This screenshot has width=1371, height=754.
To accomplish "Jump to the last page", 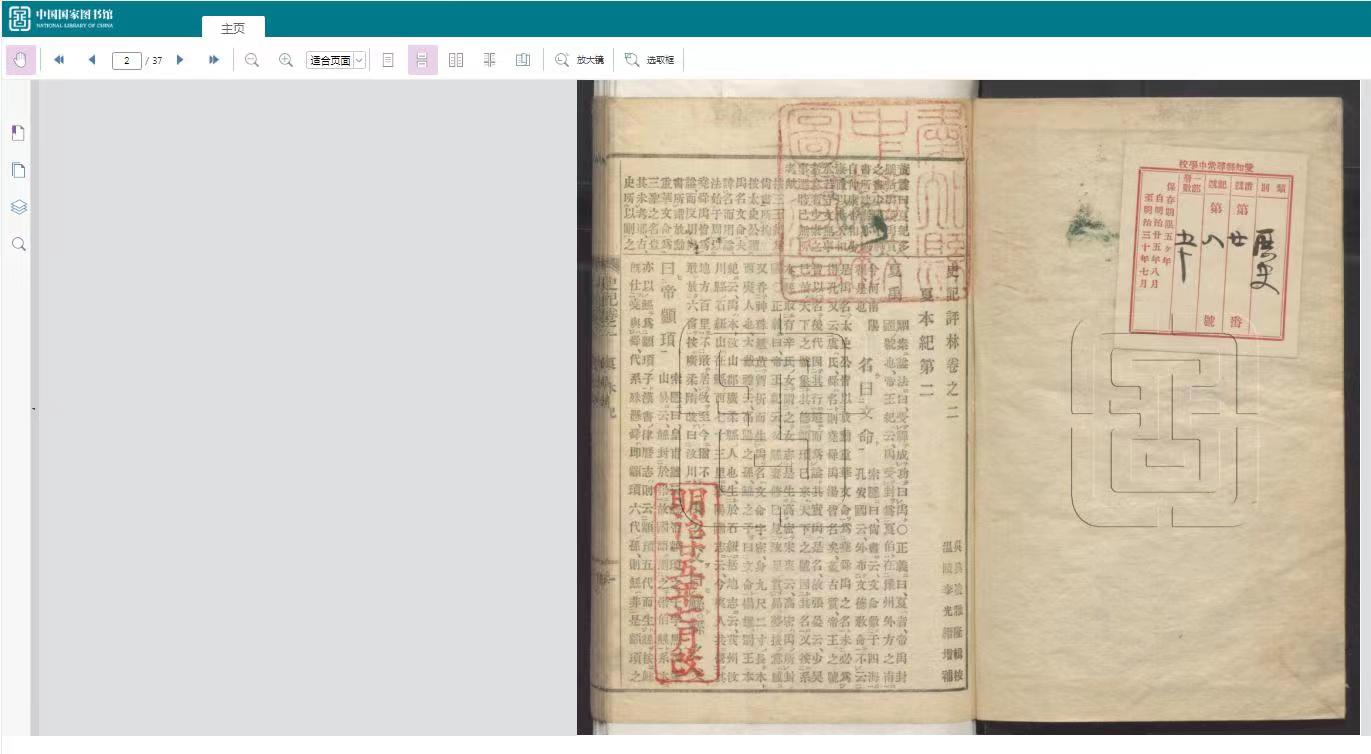I will pos(214,60).
